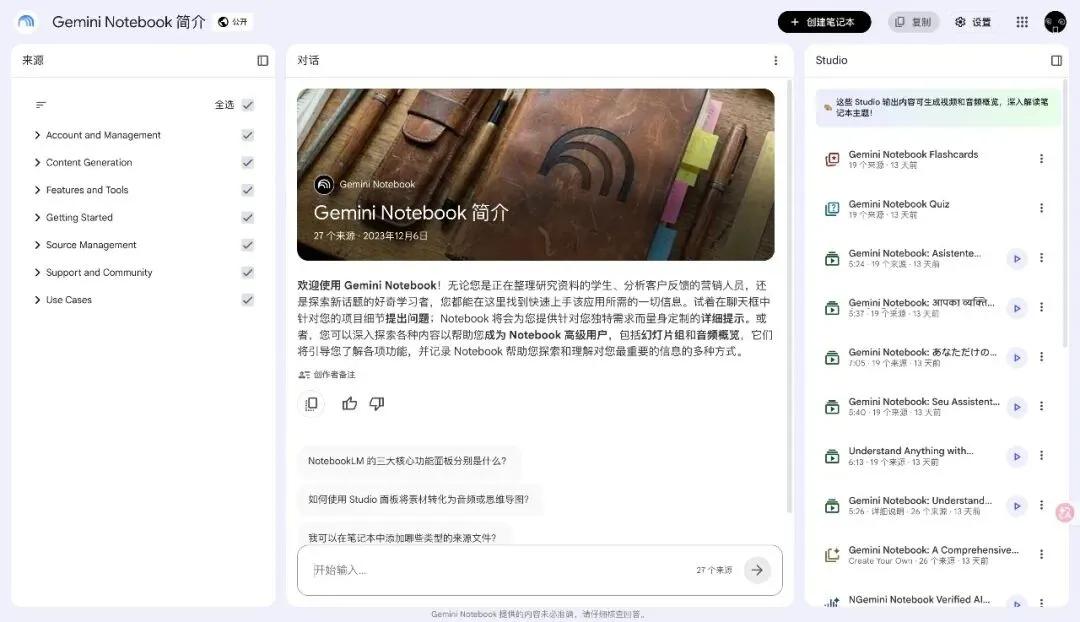Open more options for Quiz item
Image resolution: width=1080 pixels, height=622 pixels.
(1041, 208)
